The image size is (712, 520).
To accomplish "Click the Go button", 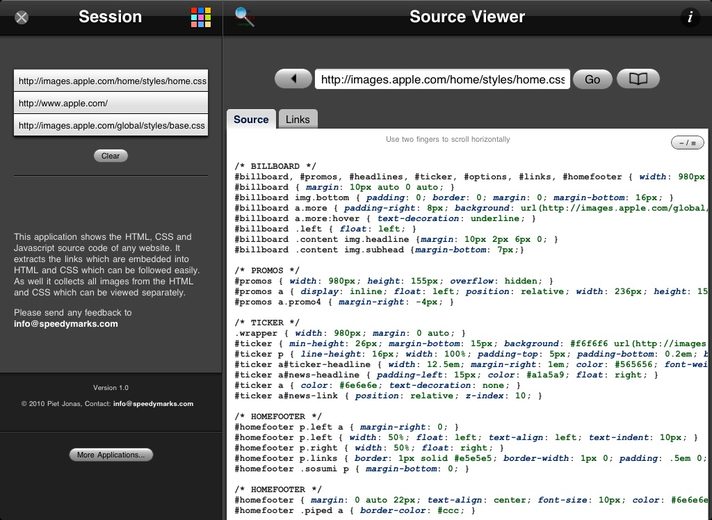I will [x=592, y=79].
